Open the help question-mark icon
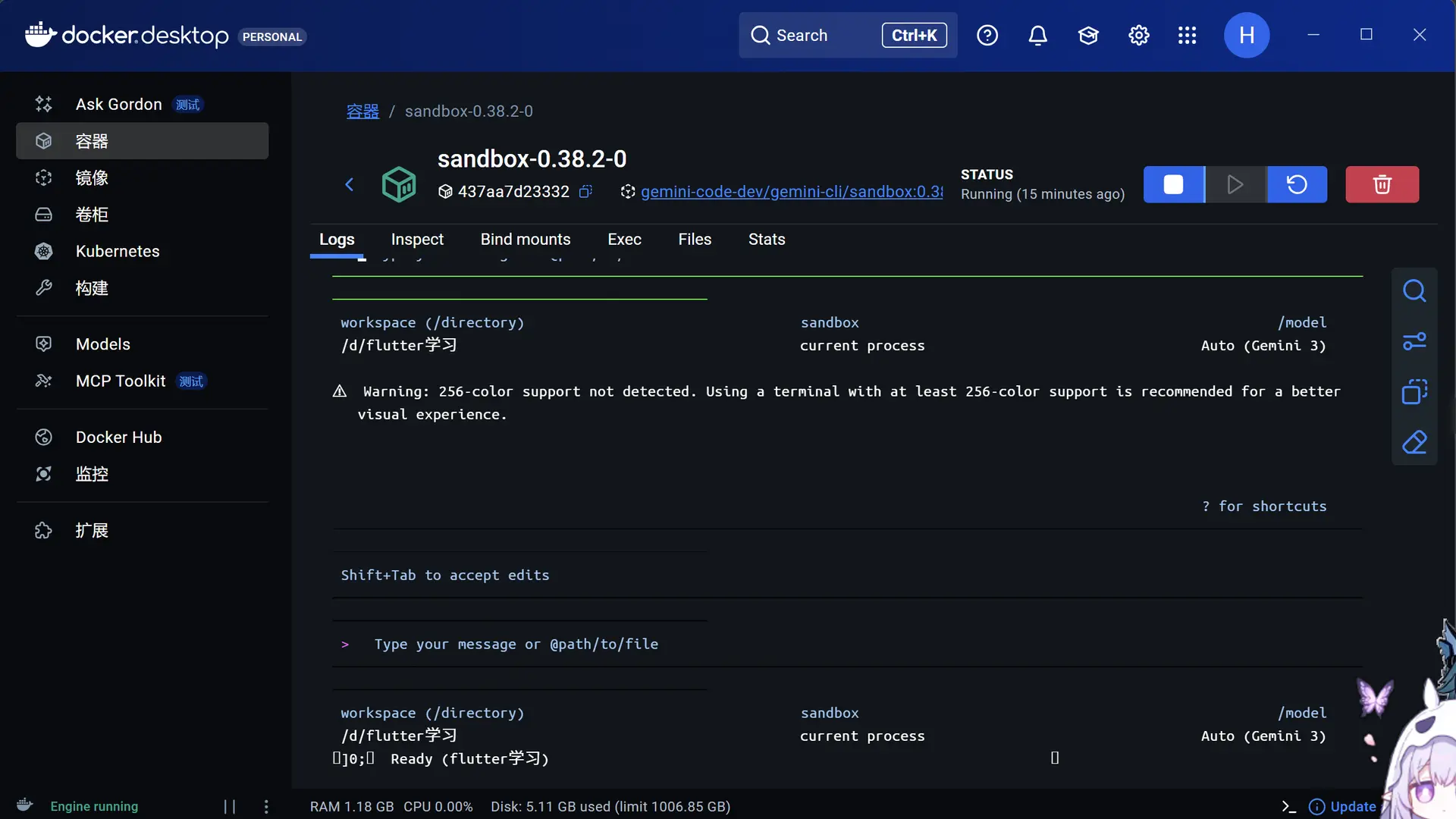This screenshot has width=1456, height=819. tap(987, 35)
